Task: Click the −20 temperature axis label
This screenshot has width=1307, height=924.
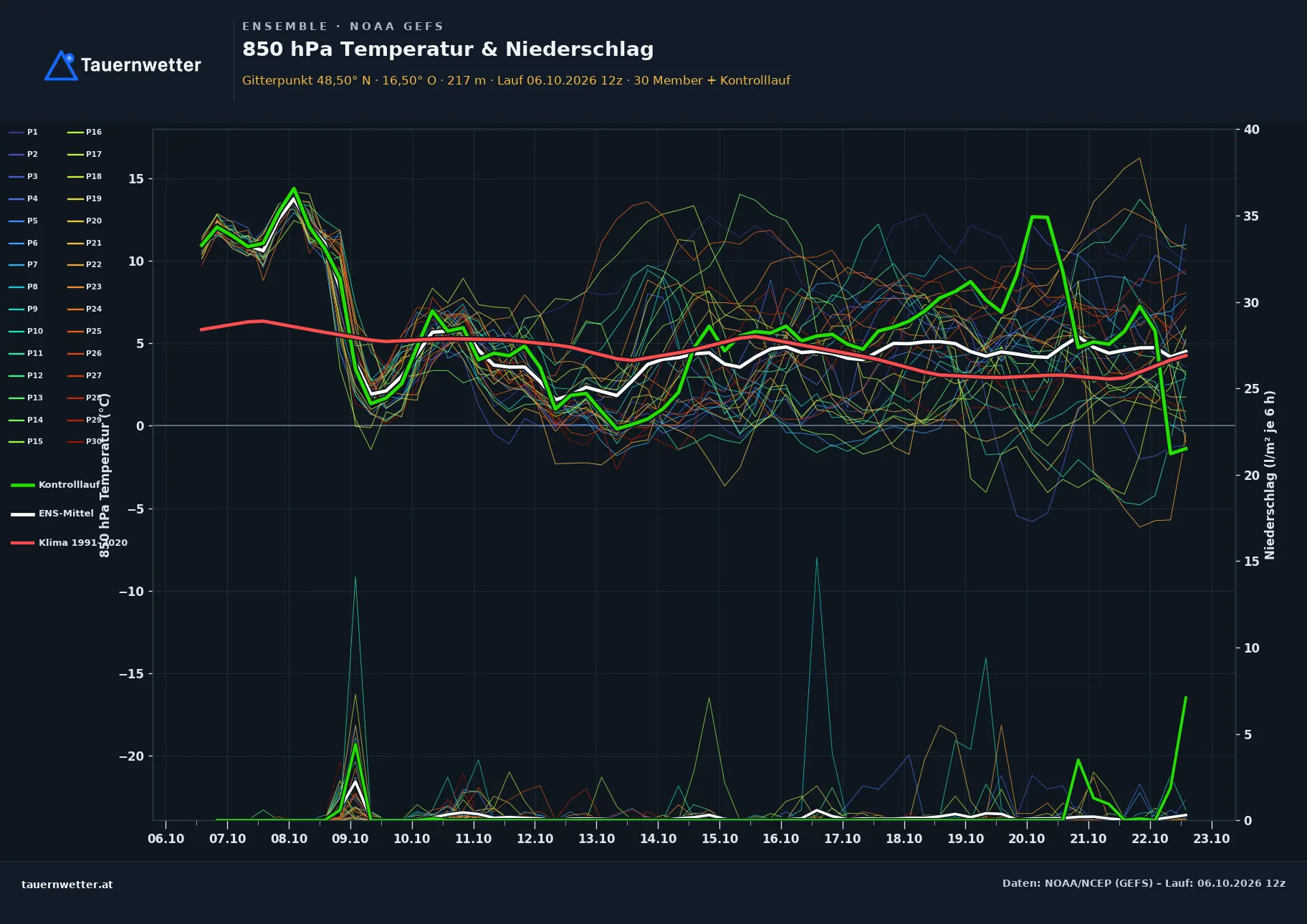Action: (x=132, y=756)
